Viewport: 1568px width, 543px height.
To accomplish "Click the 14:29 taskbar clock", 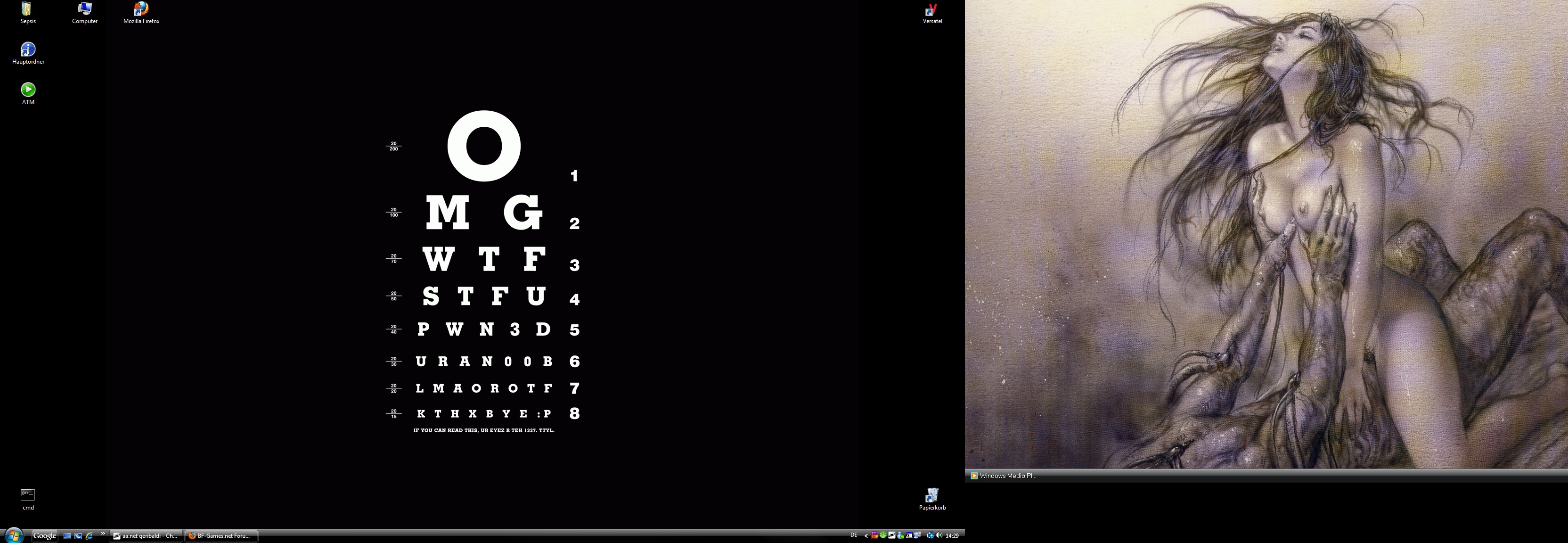I will (x=953, y=536).
